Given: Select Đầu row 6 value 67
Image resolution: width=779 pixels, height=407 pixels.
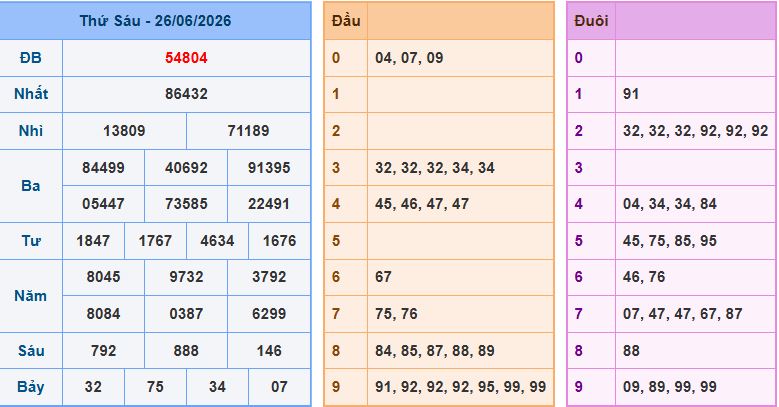Looking at the screenshot, I should (x=384, y=277).
